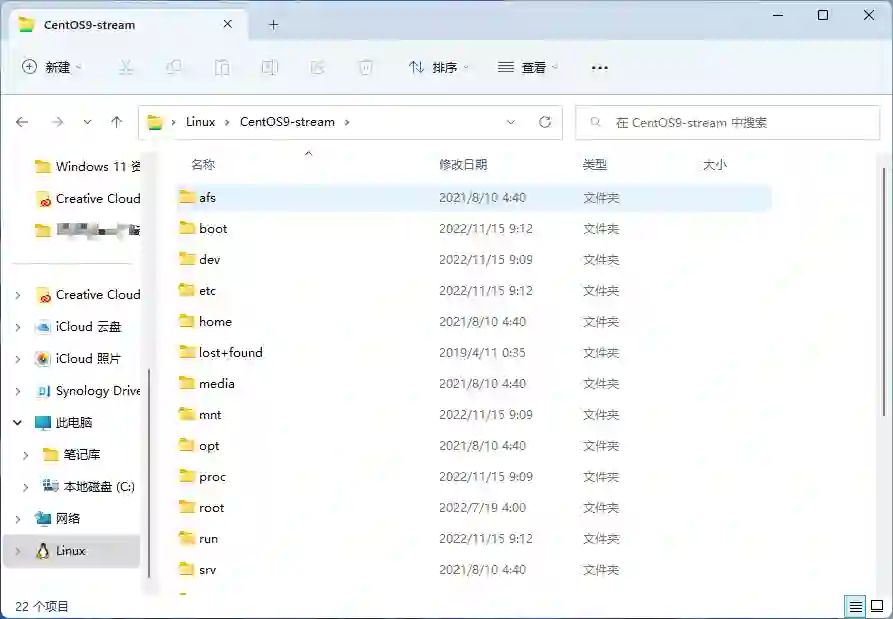Click Linux in the address breadcrumb

point(200,122)
